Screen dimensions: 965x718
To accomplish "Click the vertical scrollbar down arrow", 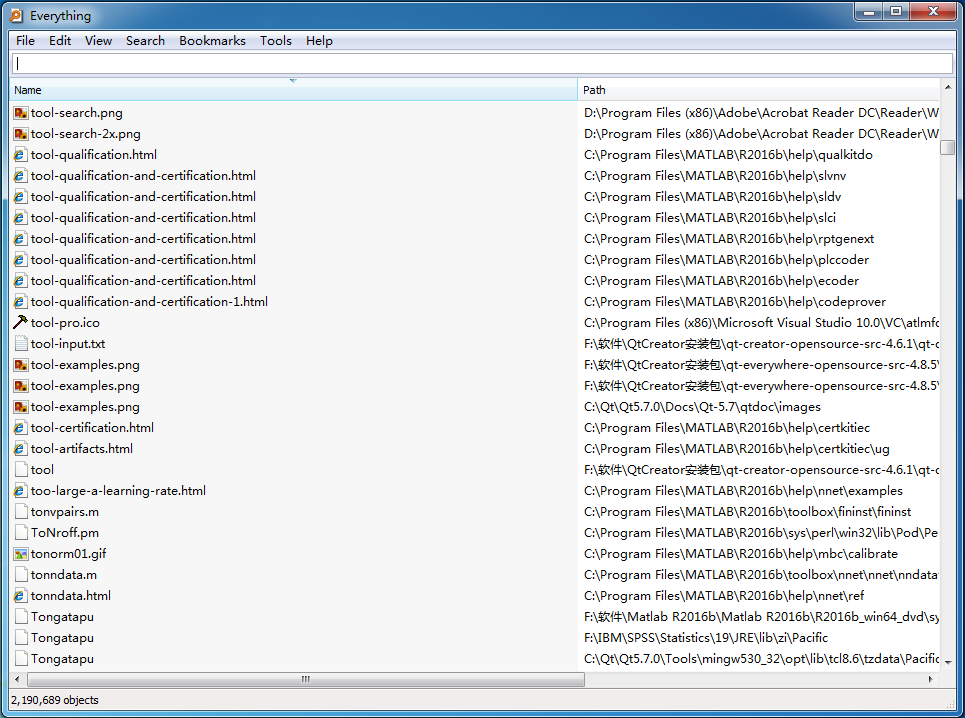I will (948, 663).
